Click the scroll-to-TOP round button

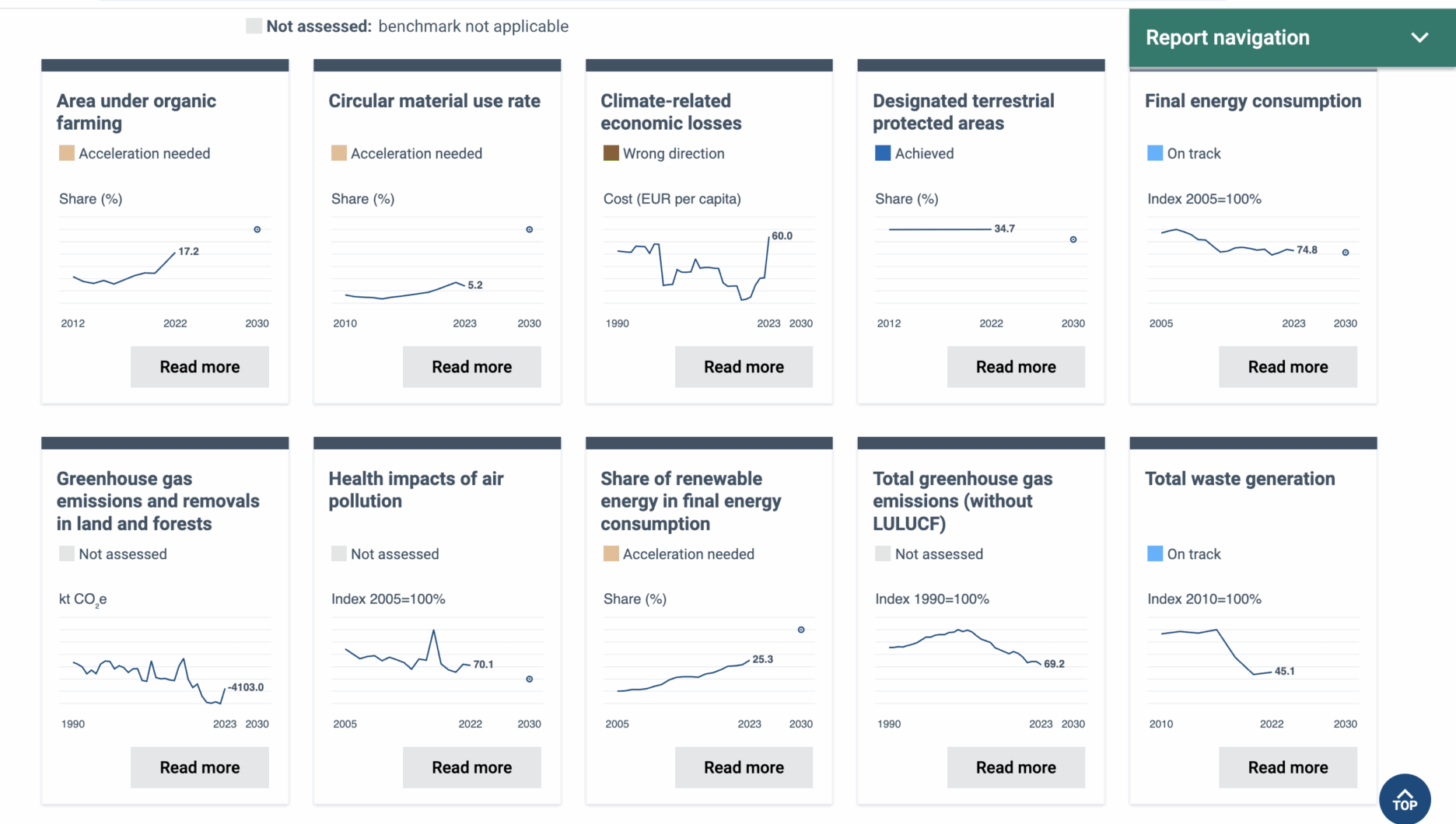[1404, 799]
